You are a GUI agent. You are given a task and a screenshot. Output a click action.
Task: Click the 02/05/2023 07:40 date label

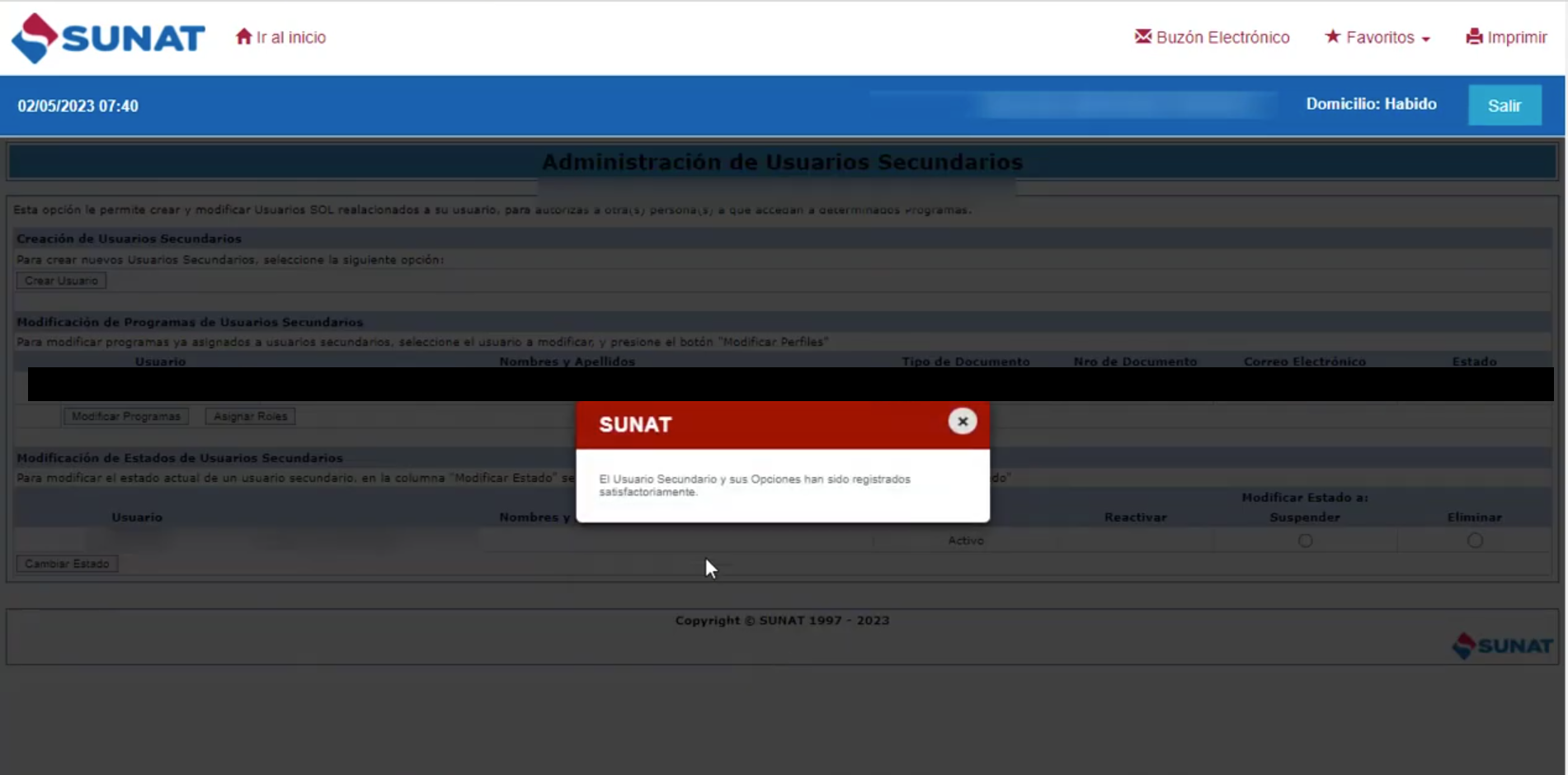78,106
